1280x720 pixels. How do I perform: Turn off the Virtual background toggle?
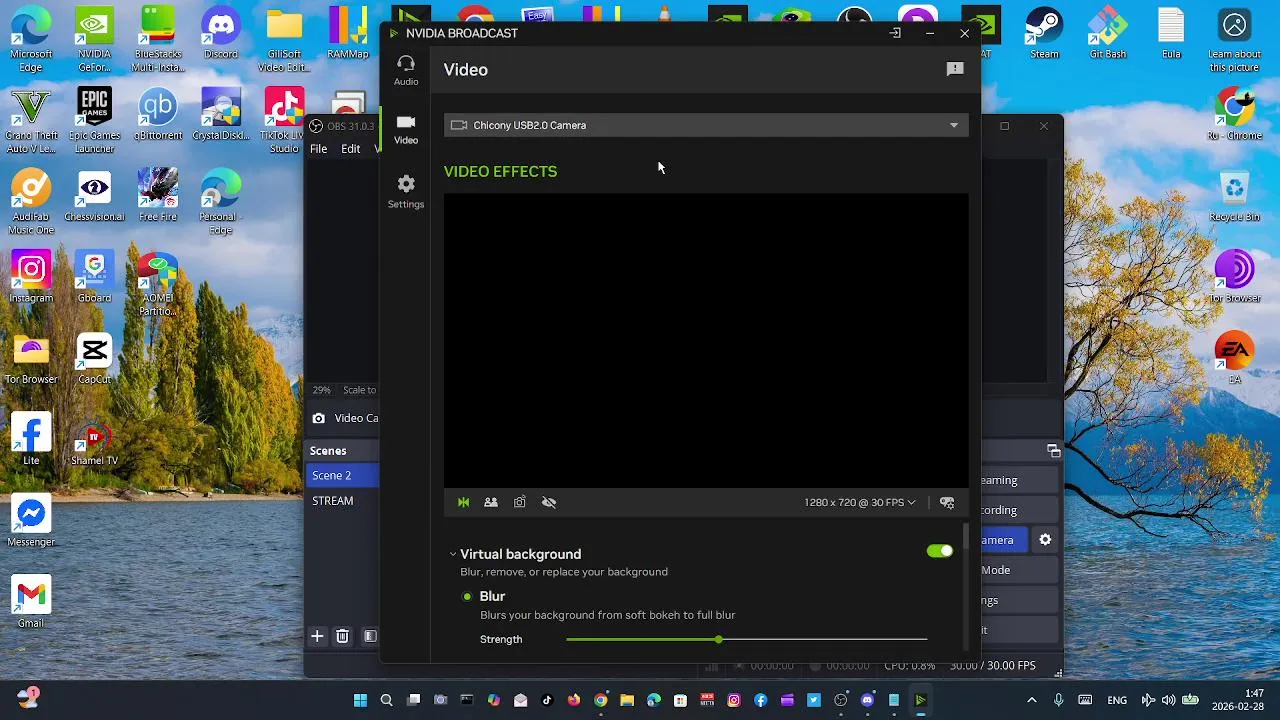(940, 551)
